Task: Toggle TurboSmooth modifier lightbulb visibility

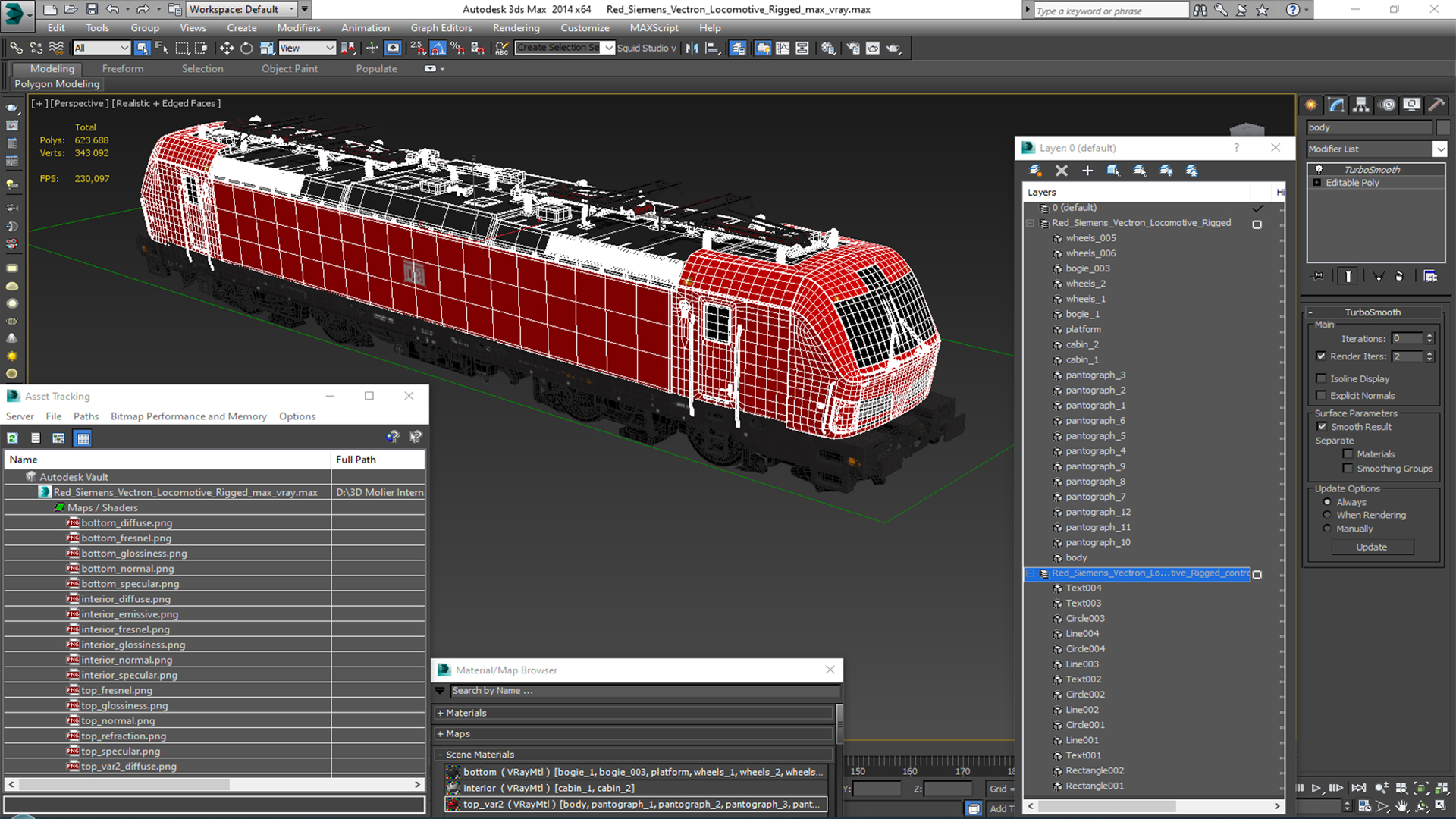Action: [x=1319, y=169]
